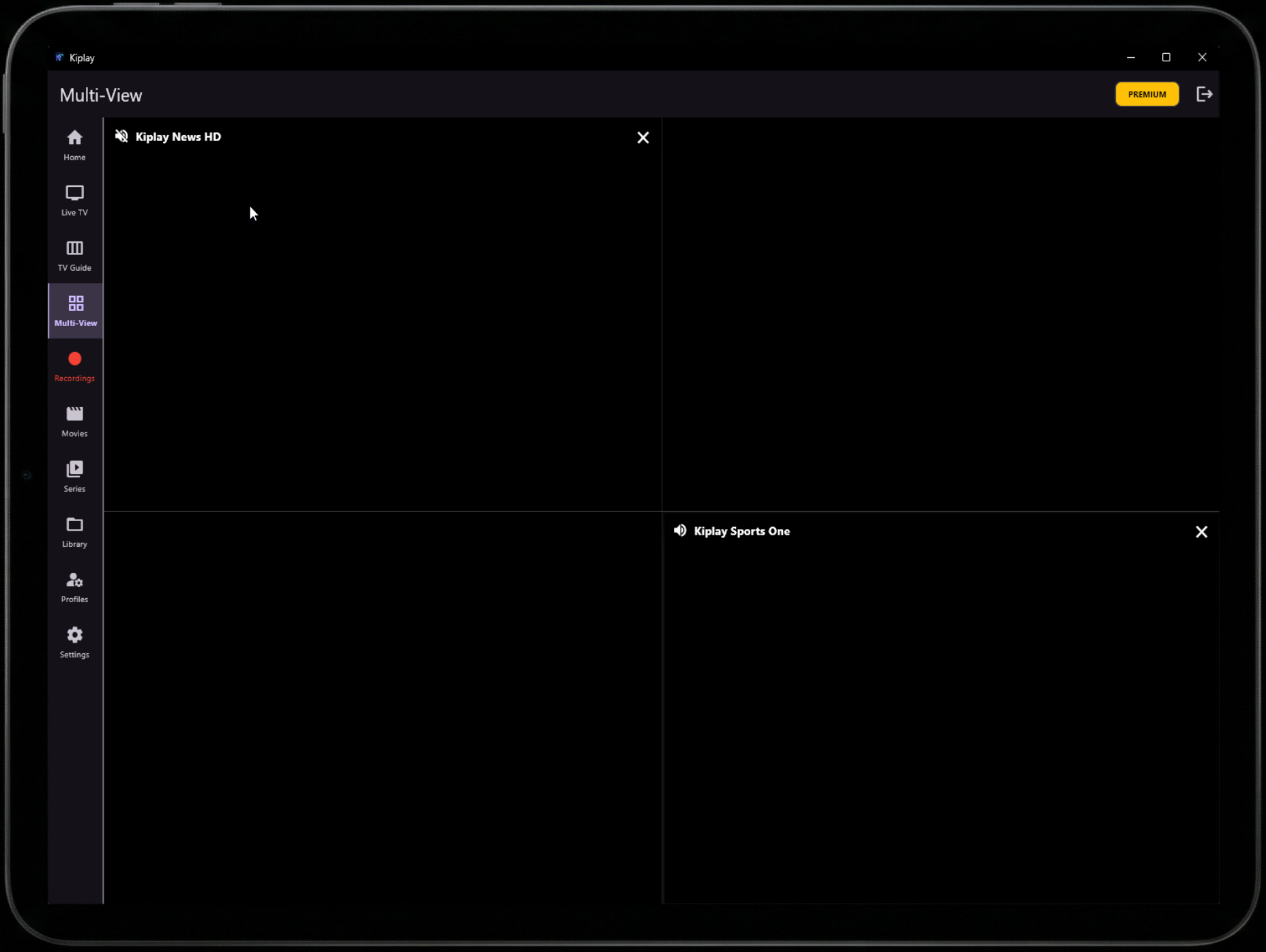Click the empty top-right multi-view slot
The image size is (1266, 952).
point(941,314)
